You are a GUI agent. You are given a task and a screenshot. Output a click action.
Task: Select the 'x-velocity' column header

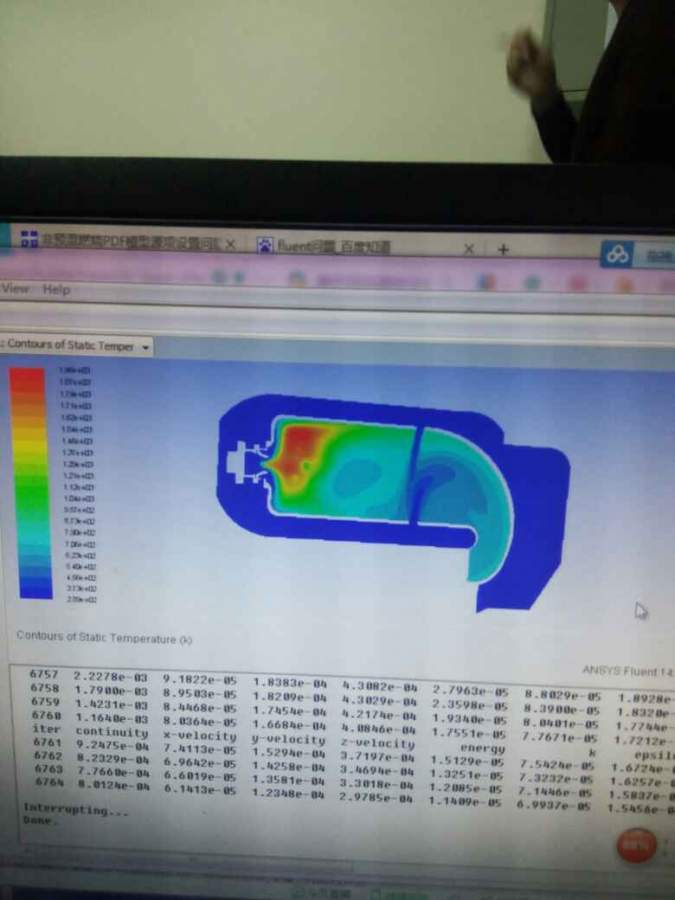[x=200, y=736]
